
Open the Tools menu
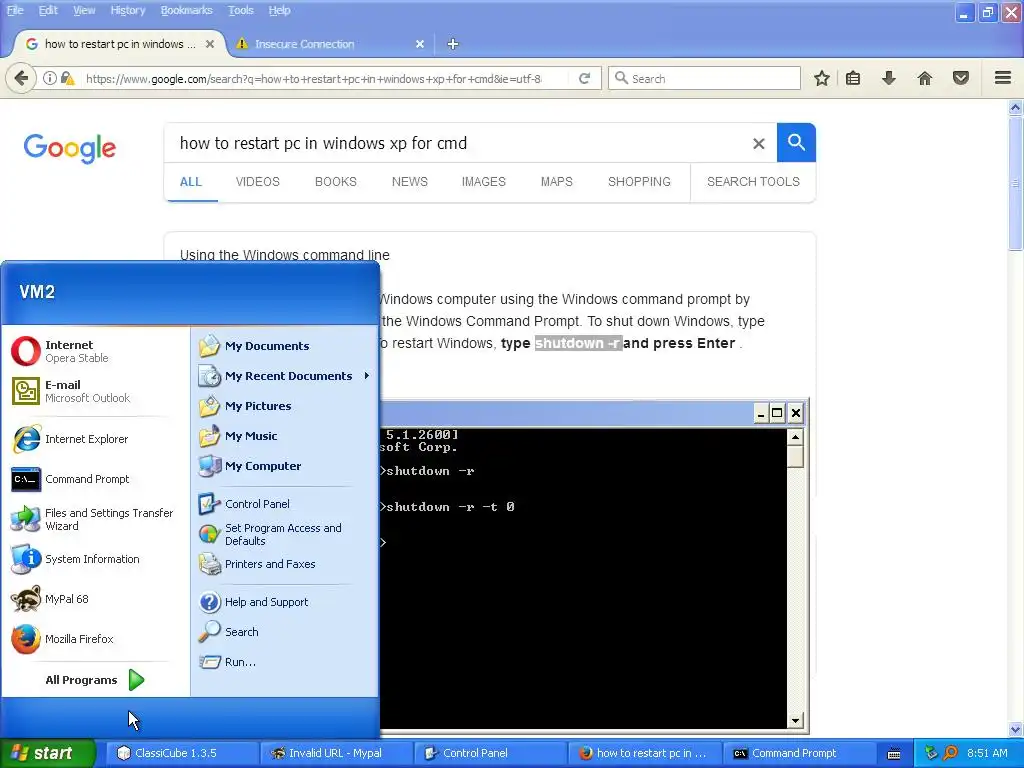click(x=240, y=10)
